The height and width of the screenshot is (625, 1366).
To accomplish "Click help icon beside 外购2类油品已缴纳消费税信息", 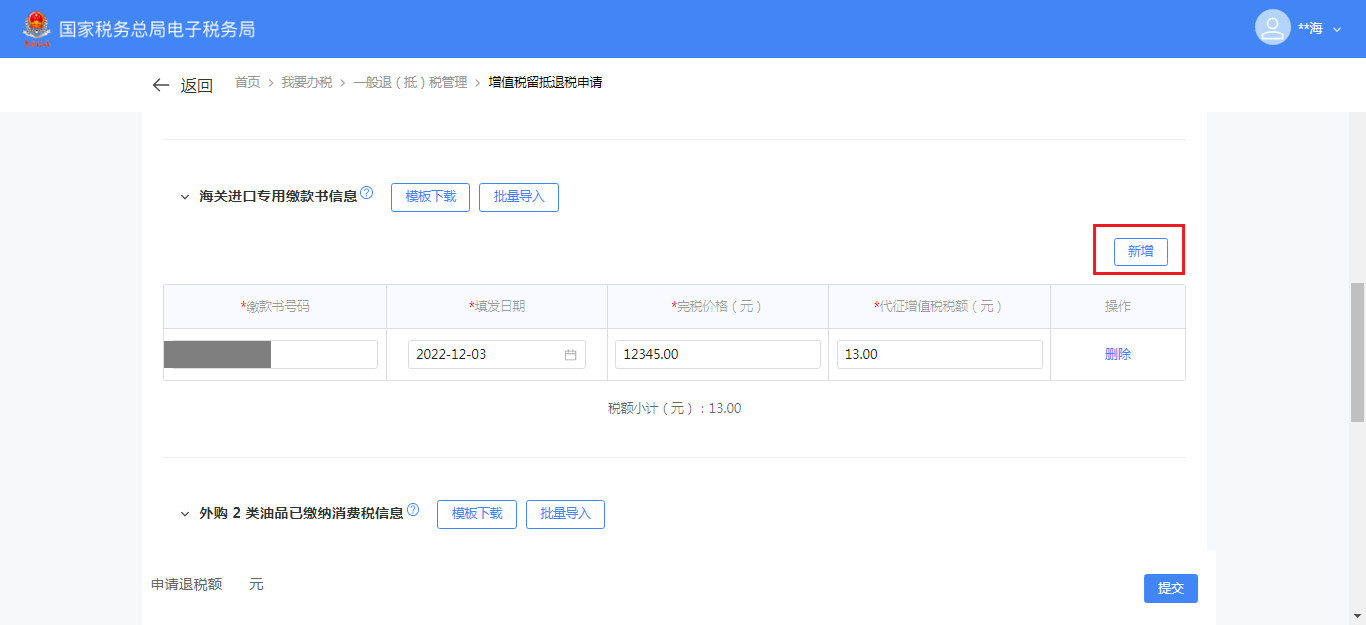I will click(x=413, y=510).
